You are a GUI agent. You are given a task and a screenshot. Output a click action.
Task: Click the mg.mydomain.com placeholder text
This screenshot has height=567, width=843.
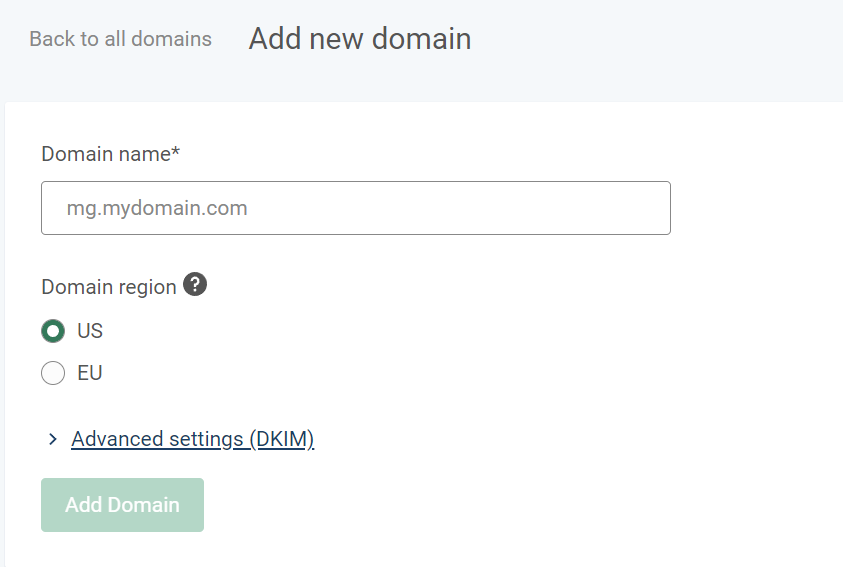157,208
